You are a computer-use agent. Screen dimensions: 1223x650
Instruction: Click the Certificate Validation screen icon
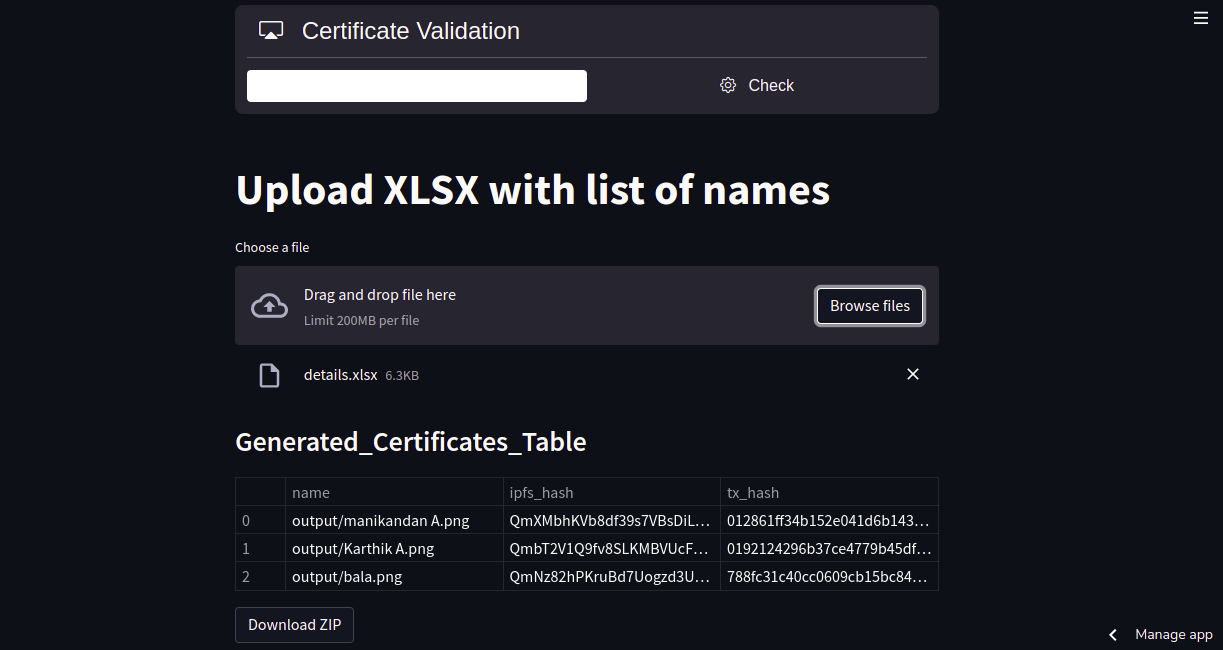[x=271, y=31]
